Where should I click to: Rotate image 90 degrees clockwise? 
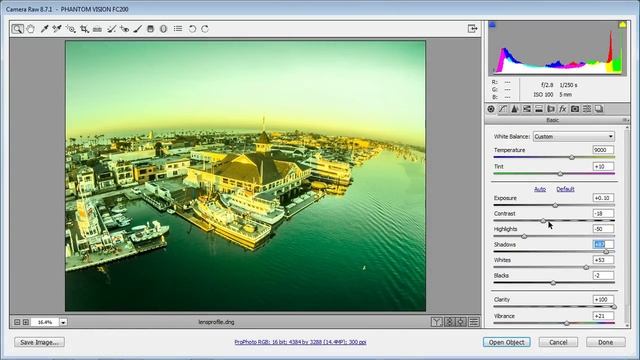(205, 29)
